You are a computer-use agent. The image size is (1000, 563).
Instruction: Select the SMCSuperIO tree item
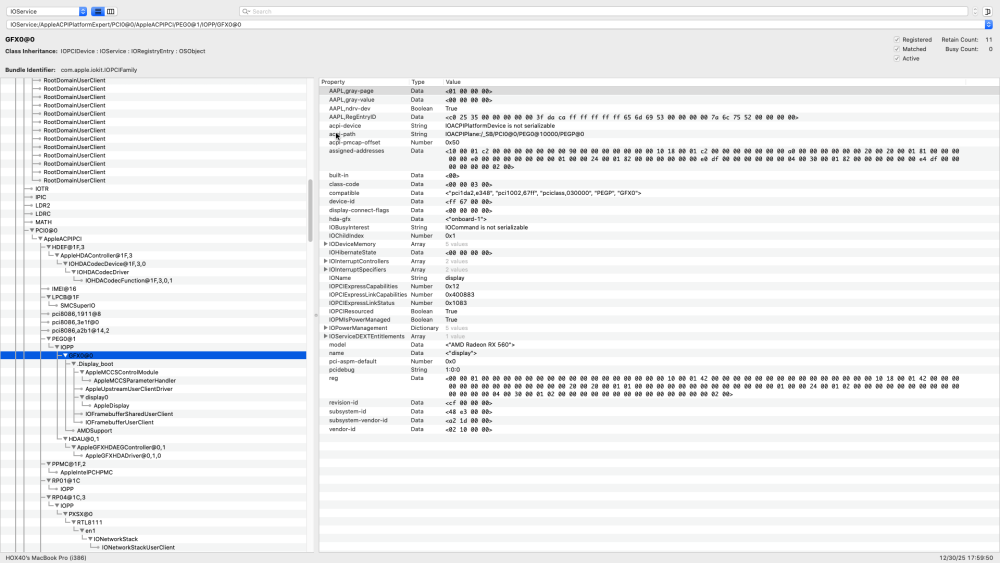click(77, 305)
